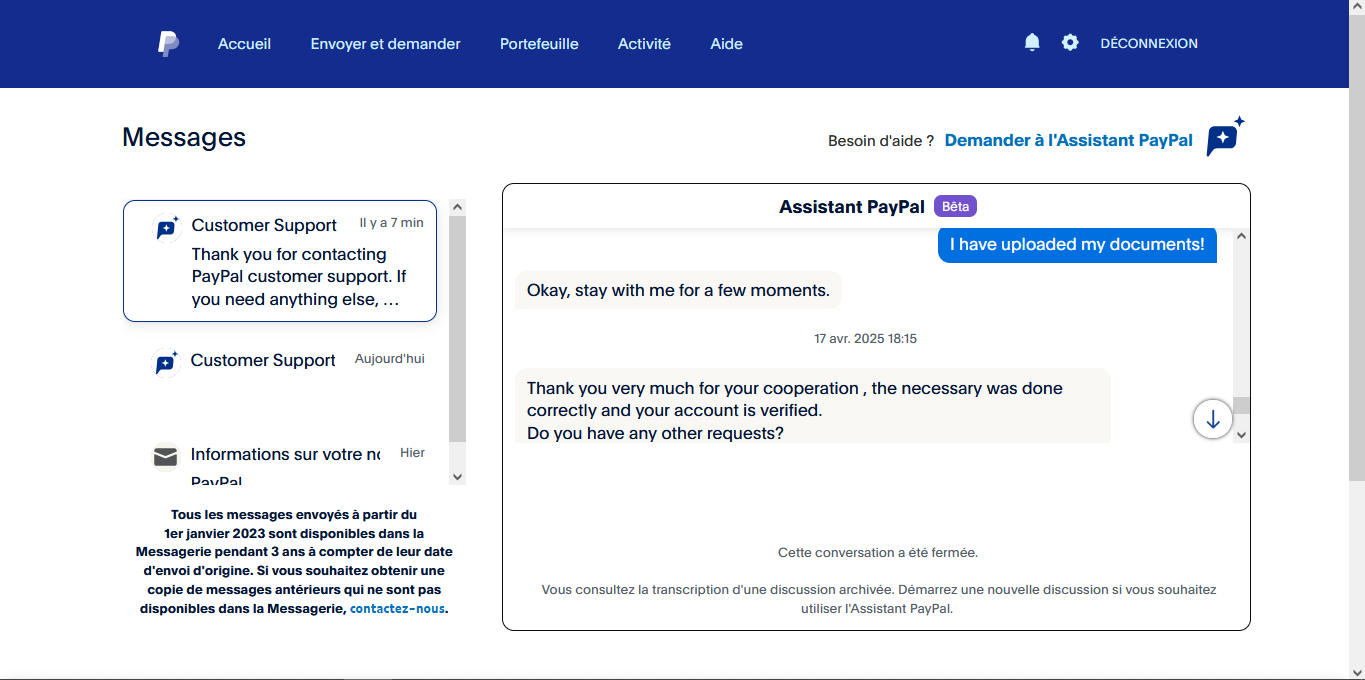Click envelope icon of Informations message

pyautogui.click(x=165, y=457)
